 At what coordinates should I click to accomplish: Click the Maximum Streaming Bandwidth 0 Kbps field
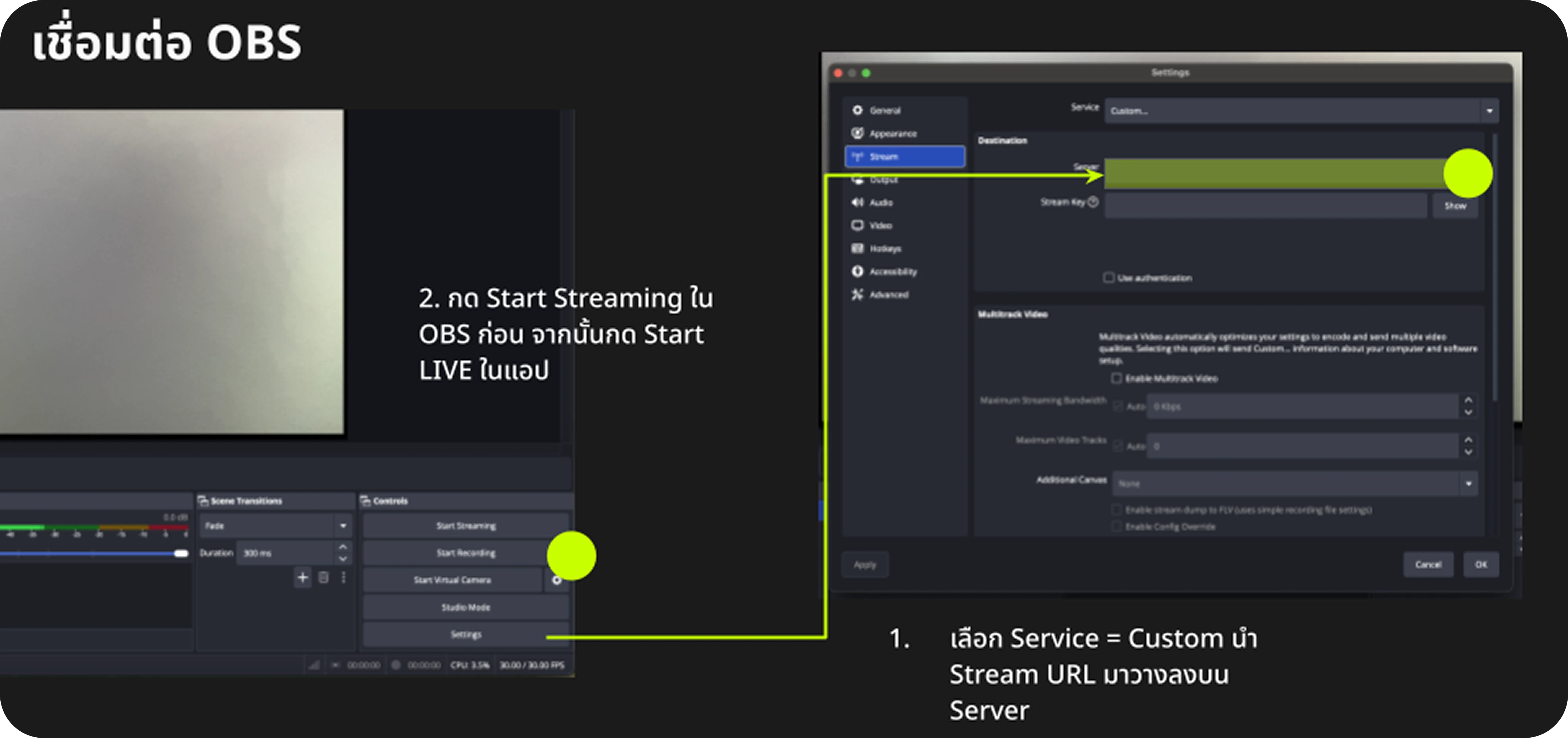tap(1303, 407)
